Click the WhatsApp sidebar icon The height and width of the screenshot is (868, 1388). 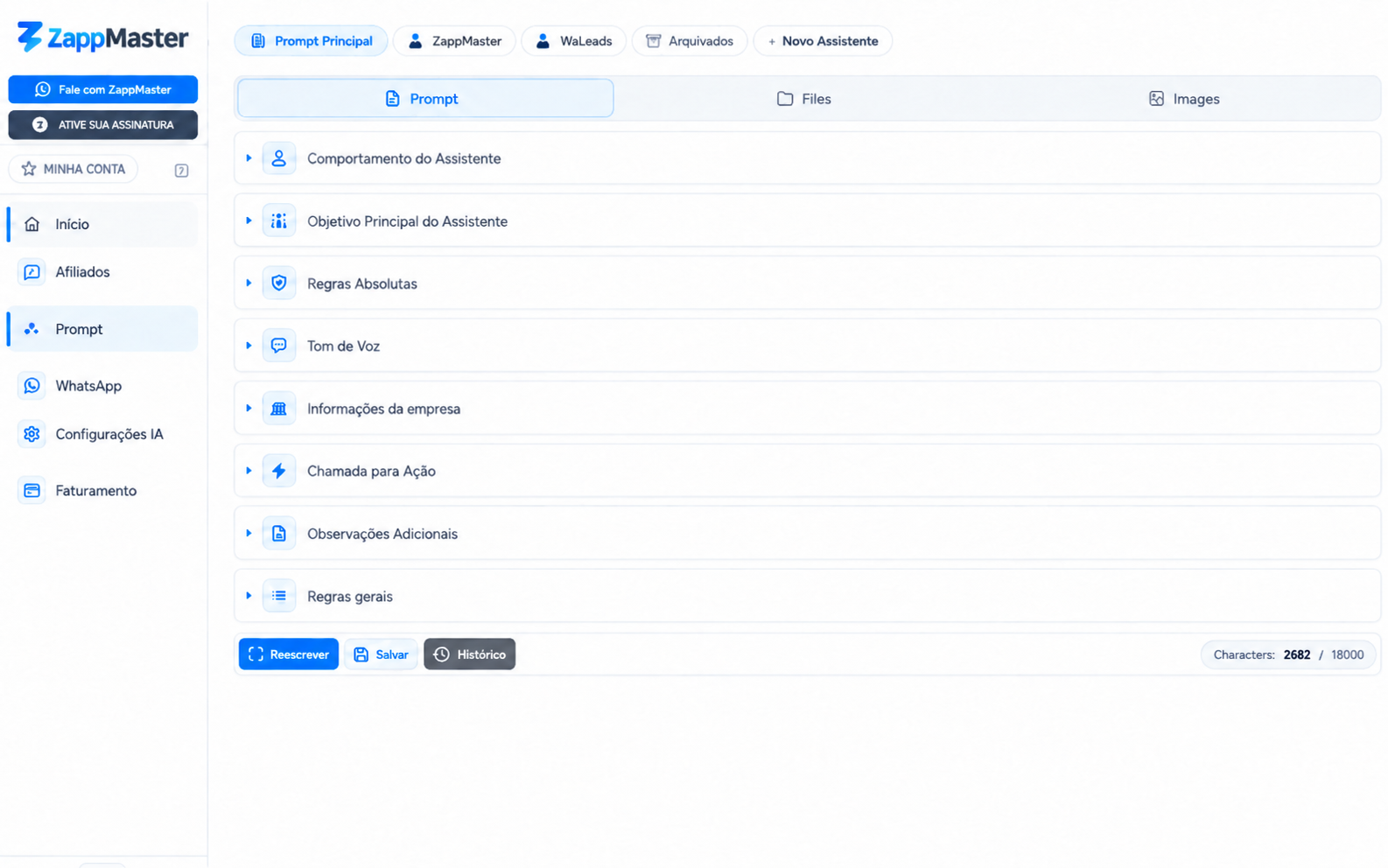(32, 386)
